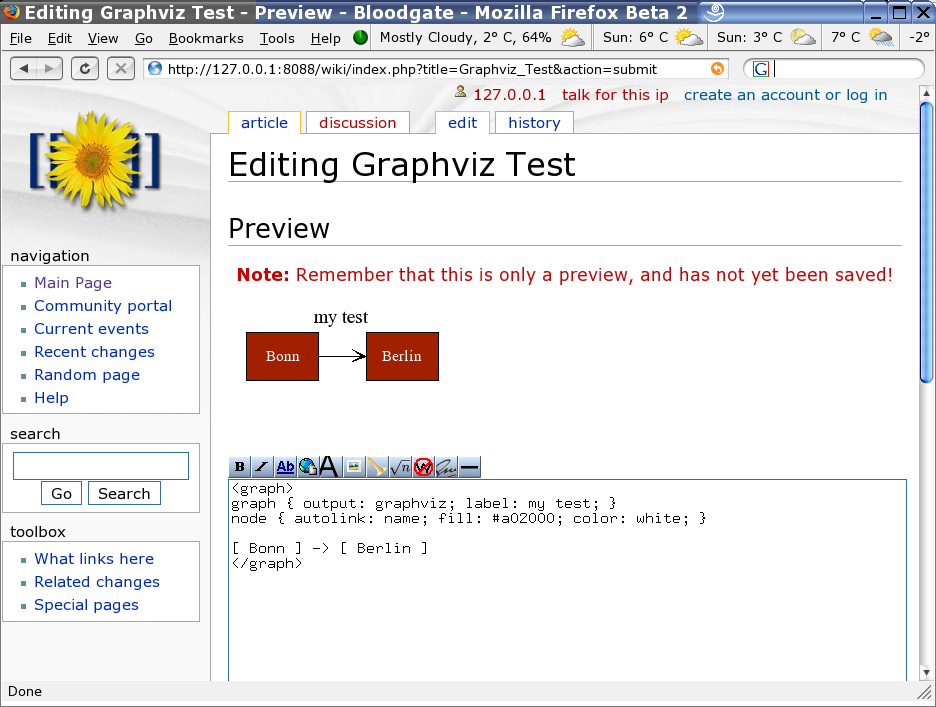Screen dimensions: 936x707
Task: Click the create an account or log in link
Action: pyautogui.click(x=785, y=95)
